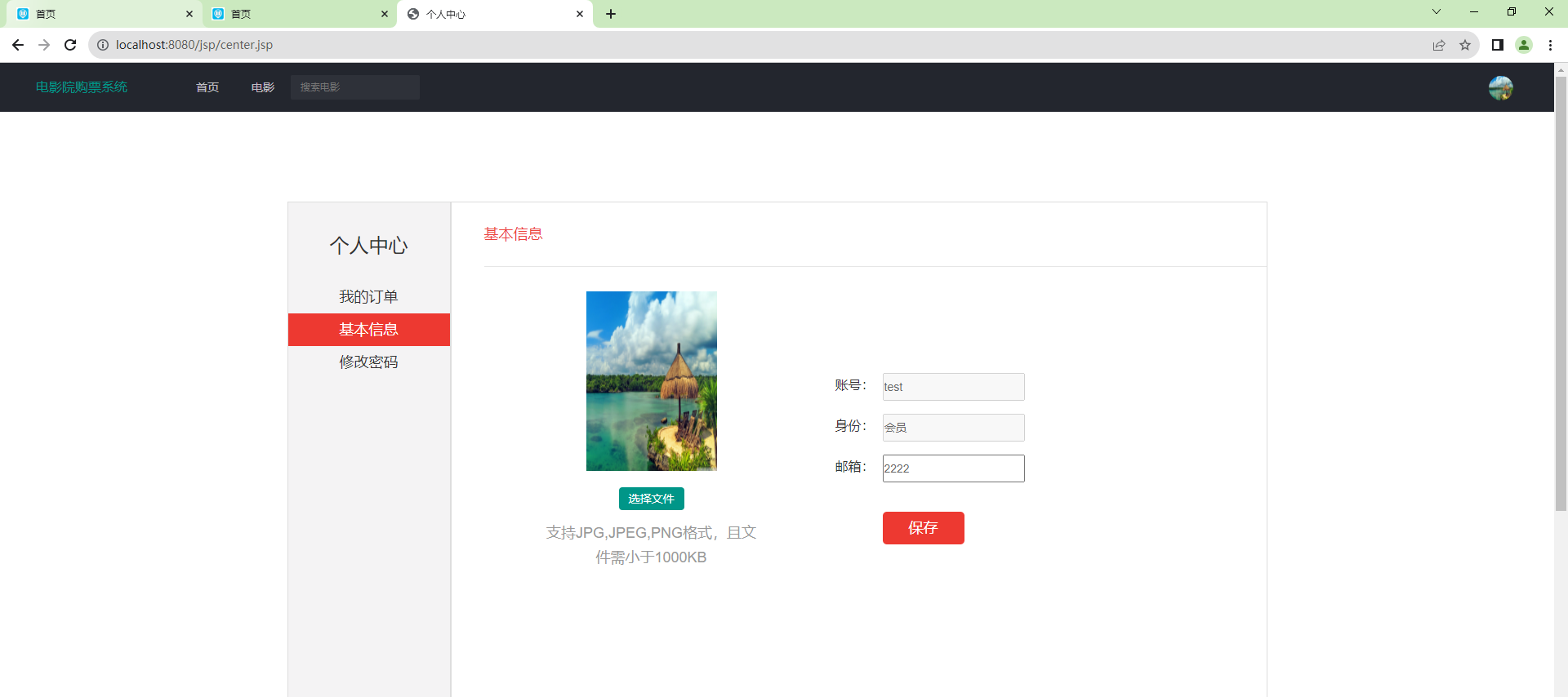
Task: Go to 首页 in the navigation bar
Action: point(207,87)
